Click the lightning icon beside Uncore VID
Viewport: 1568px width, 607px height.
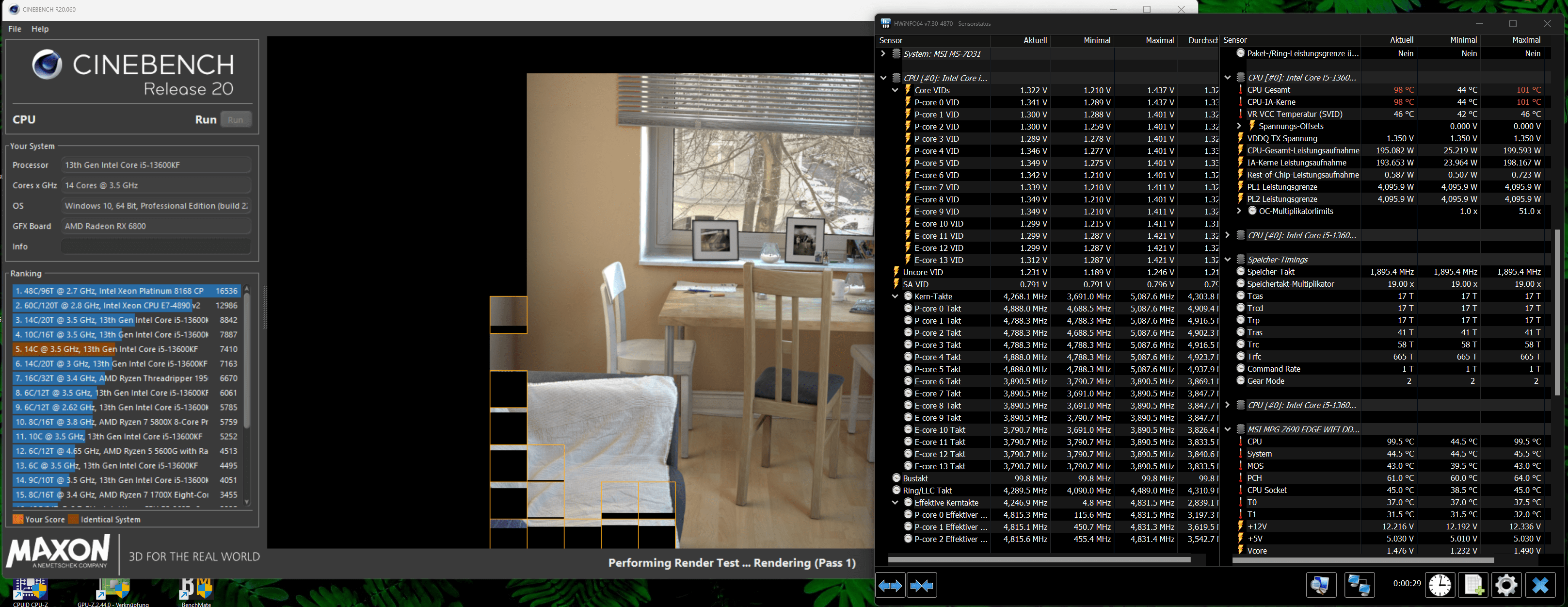coord(896,272)
